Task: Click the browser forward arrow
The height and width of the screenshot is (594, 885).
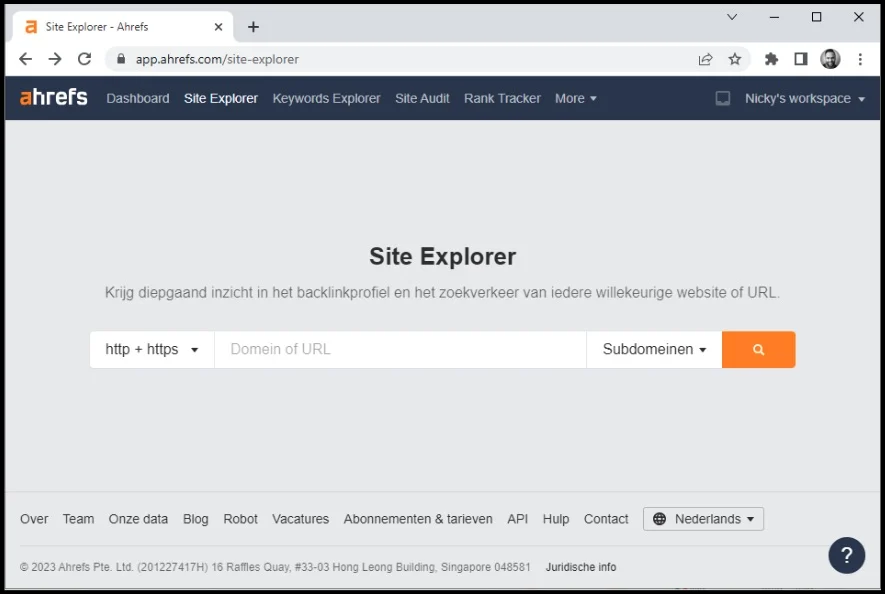Action: (55, 59)
